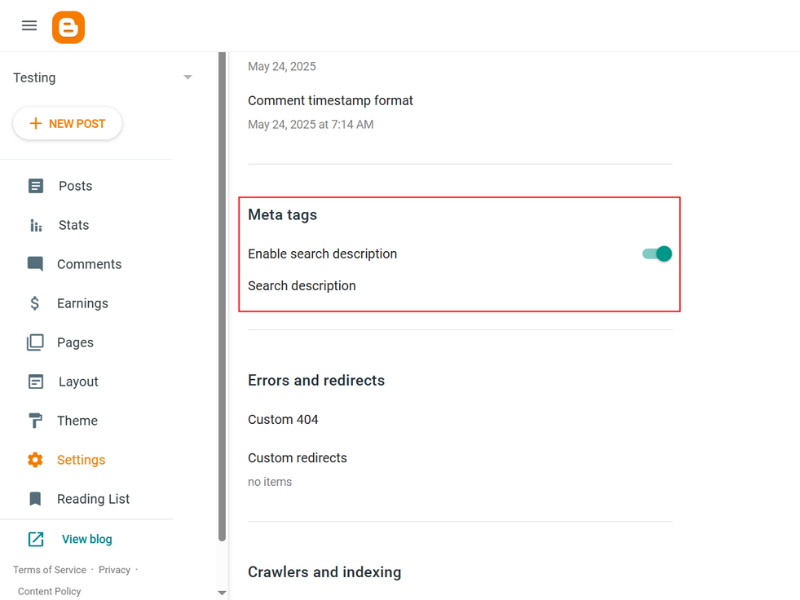800x600 pixels.
Task: Click the Privacy link in the footer
Action: click(x=114, y=569)
